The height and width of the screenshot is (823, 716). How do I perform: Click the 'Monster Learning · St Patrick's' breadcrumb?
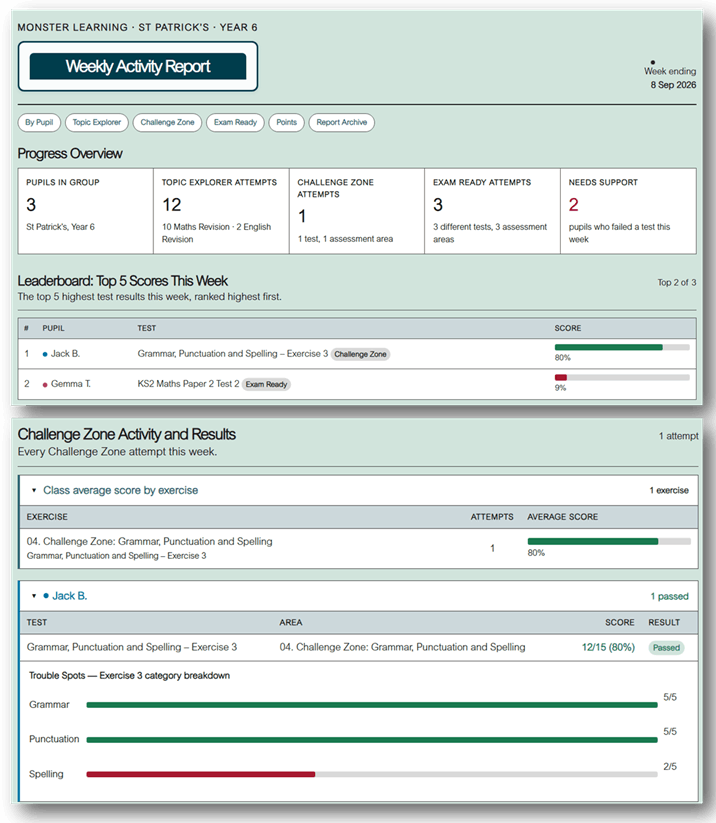[138, 27]
